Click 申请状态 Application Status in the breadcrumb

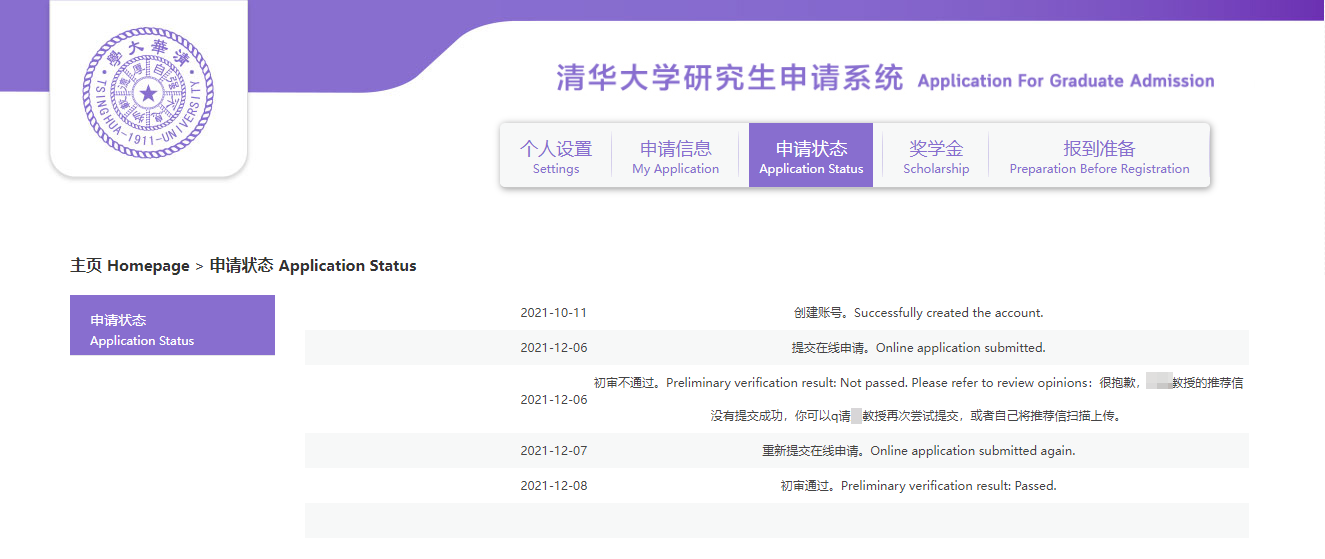[x=313, y=266]
